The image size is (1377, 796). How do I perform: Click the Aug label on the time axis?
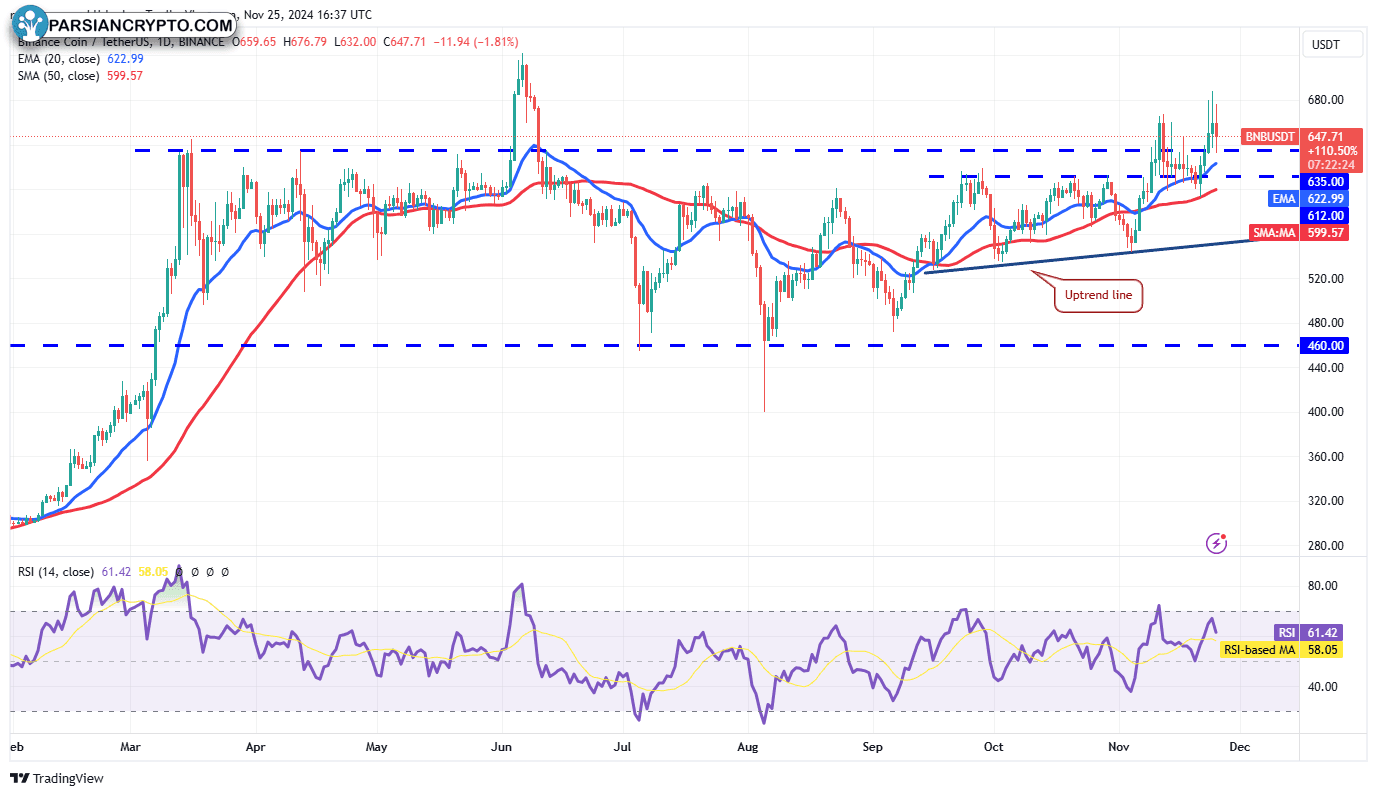coord(747,746)
